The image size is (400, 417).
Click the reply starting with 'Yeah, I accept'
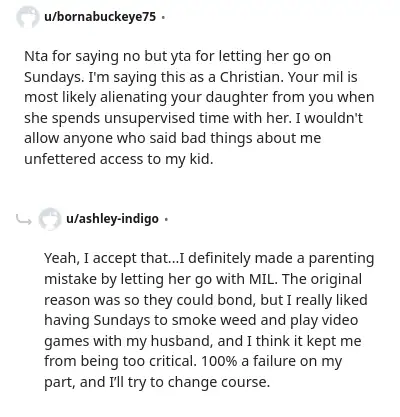click(x=209, y=320)
